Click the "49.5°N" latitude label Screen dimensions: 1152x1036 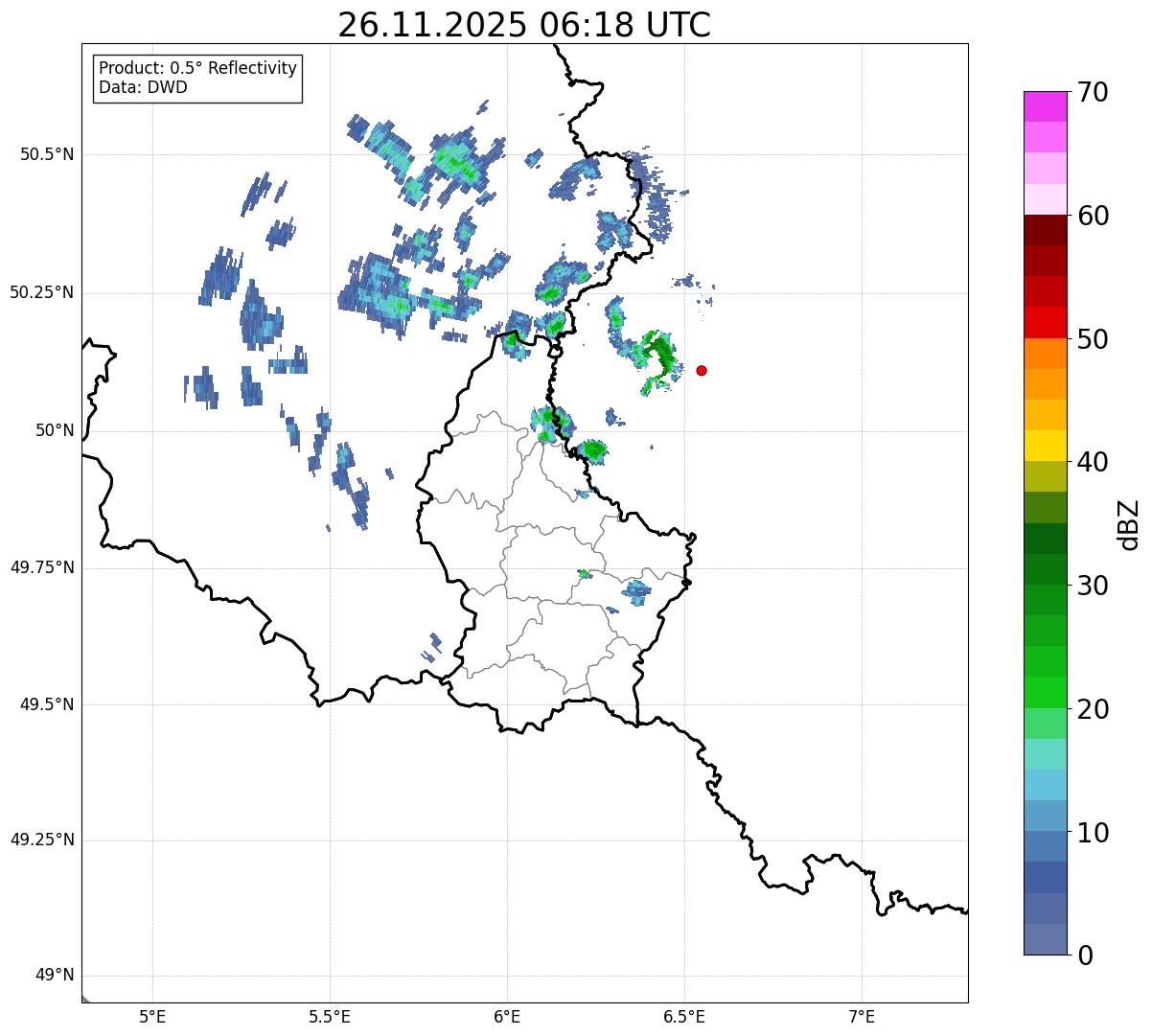tap(47, 704)
